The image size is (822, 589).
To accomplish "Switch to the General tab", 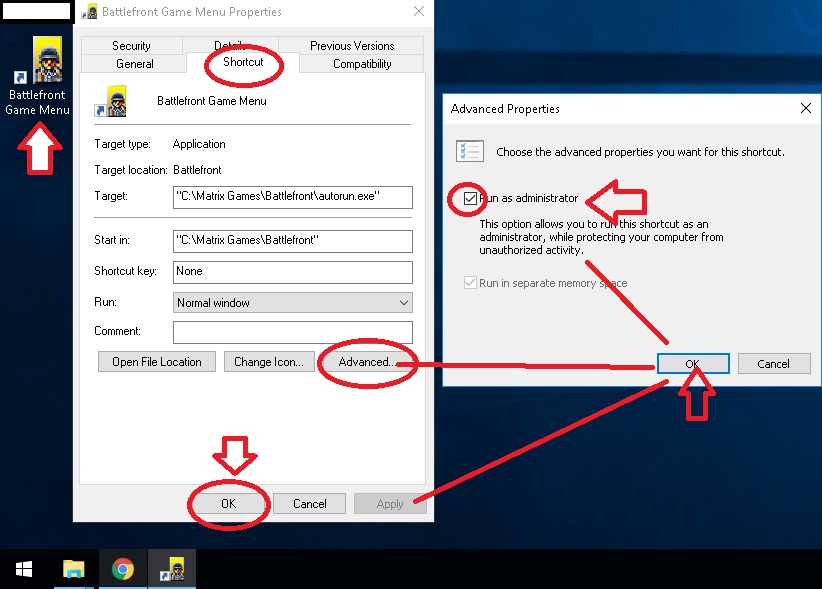I will (135, 64).
